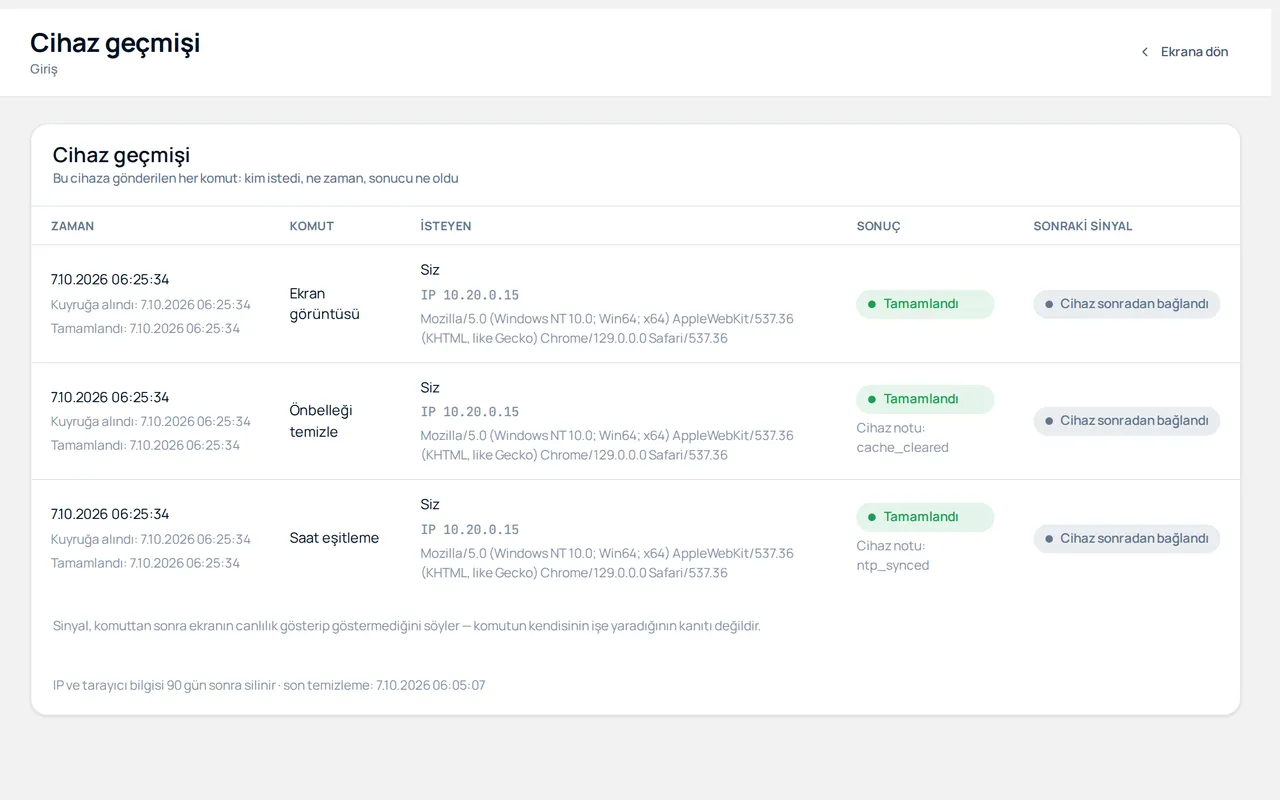Click the ZAMAN column header
This screenshot has width=1280, height=800.
(73, 226)
